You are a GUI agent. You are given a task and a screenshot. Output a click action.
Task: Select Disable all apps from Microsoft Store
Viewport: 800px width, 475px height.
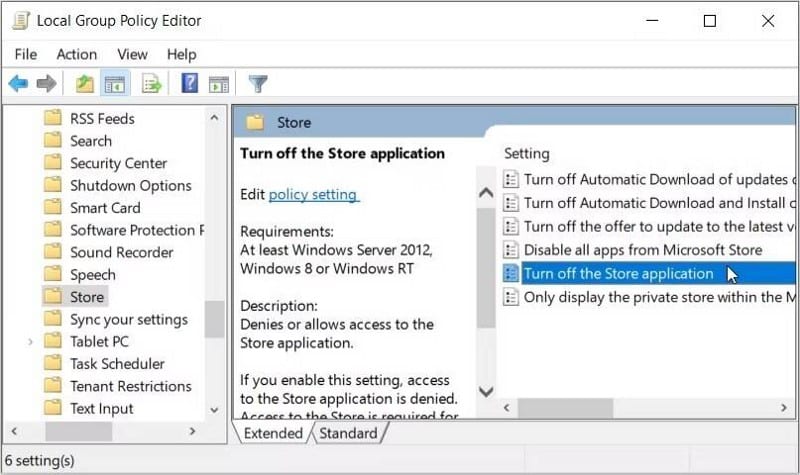pos(643,249)
